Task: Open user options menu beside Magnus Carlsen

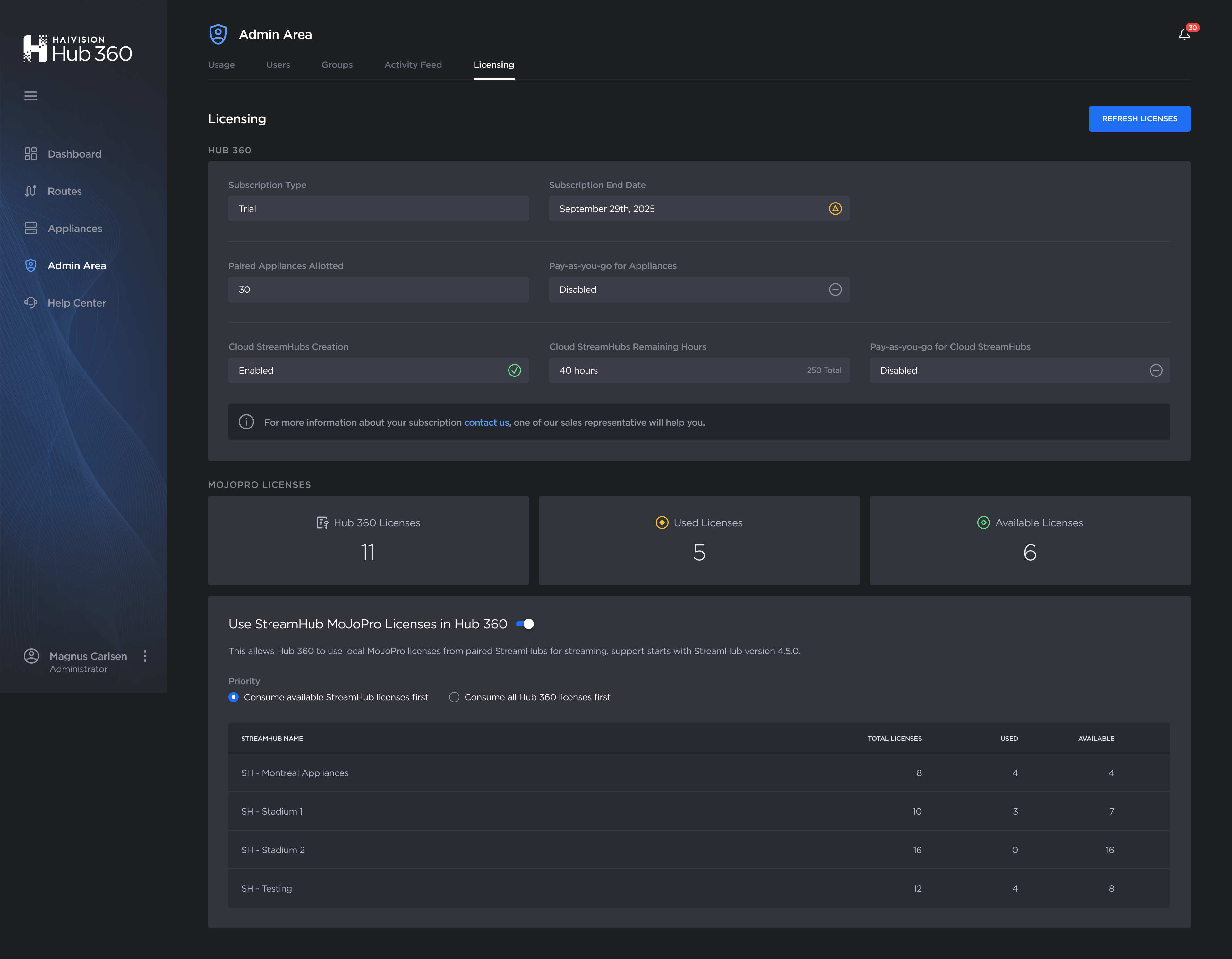Action: [x=145, y=656]
